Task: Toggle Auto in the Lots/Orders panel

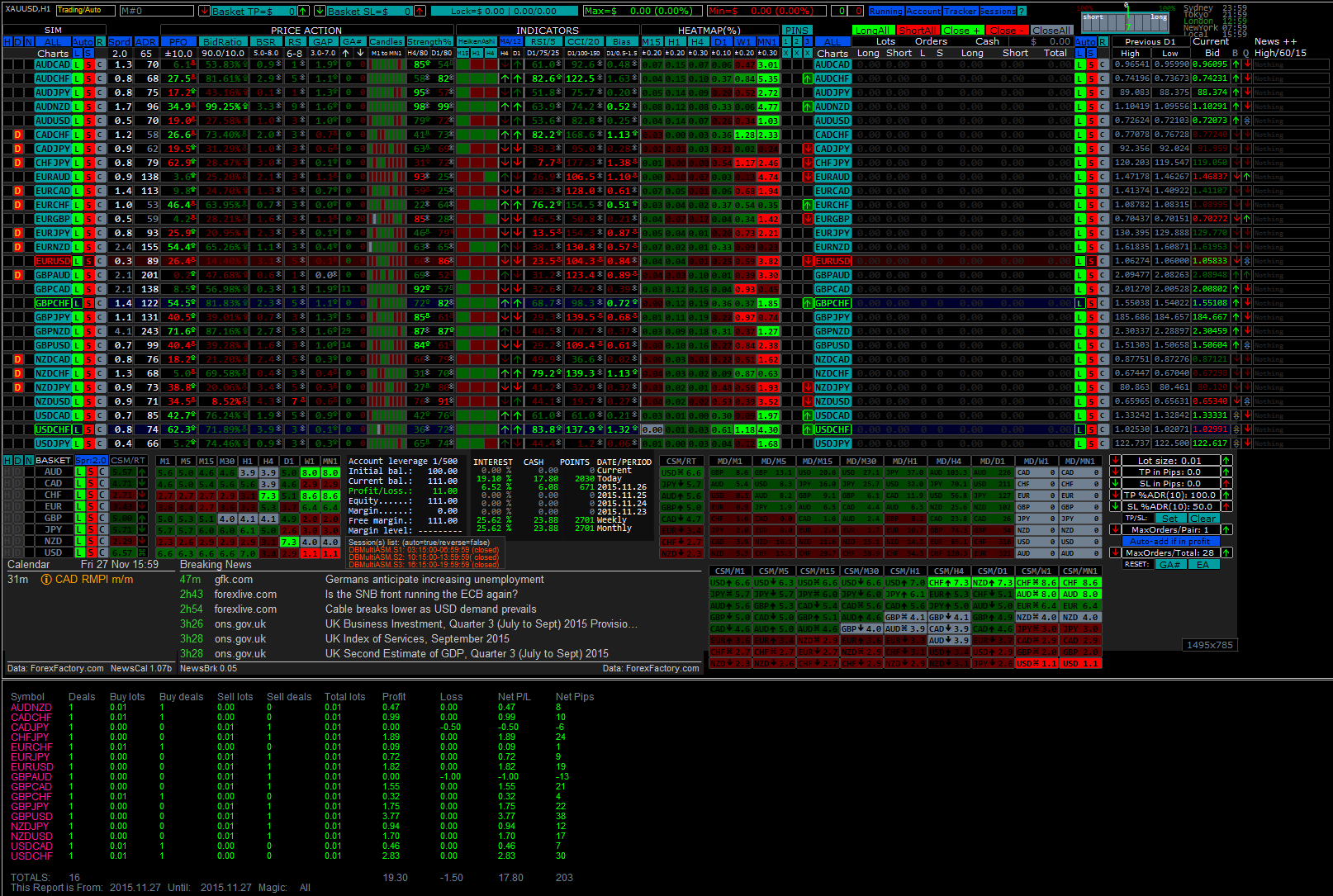Action: click(x=1085, y=42)
